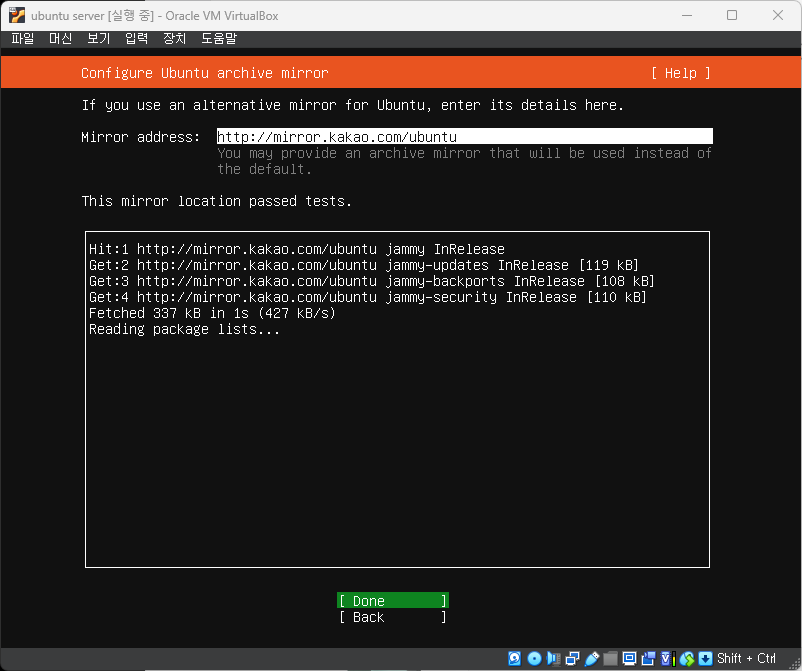
Task: Click 'This mirror location passed tests.' text
Action: point(217,201)
